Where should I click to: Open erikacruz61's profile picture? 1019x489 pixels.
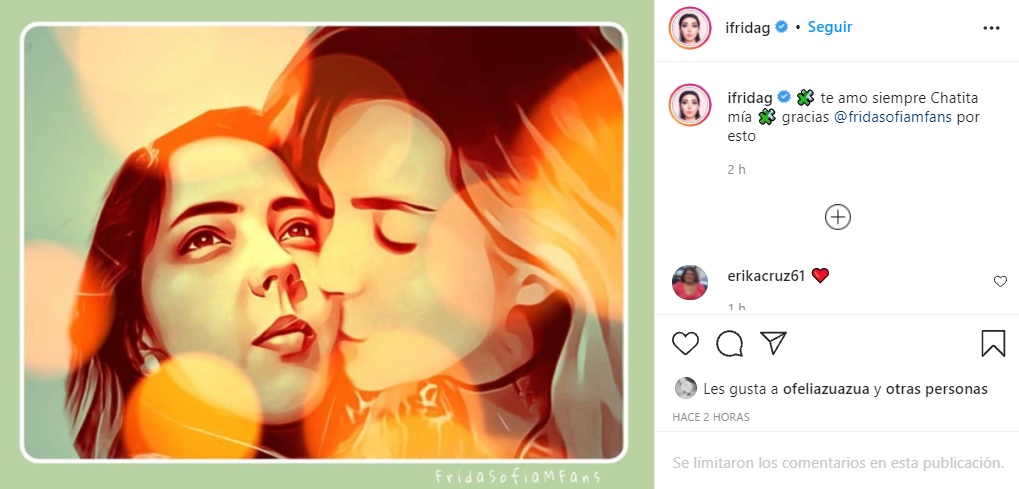pos(690,282)
